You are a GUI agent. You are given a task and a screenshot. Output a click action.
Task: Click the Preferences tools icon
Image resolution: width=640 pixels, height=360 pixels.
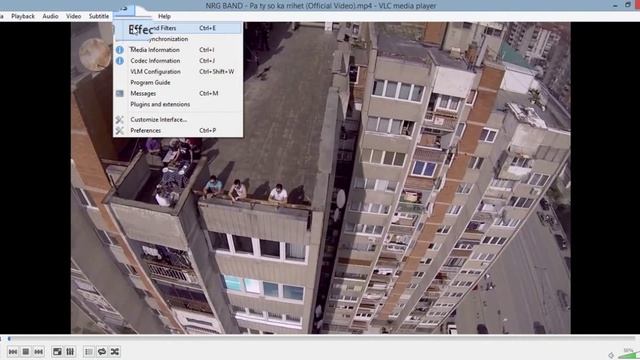(120, 131)
